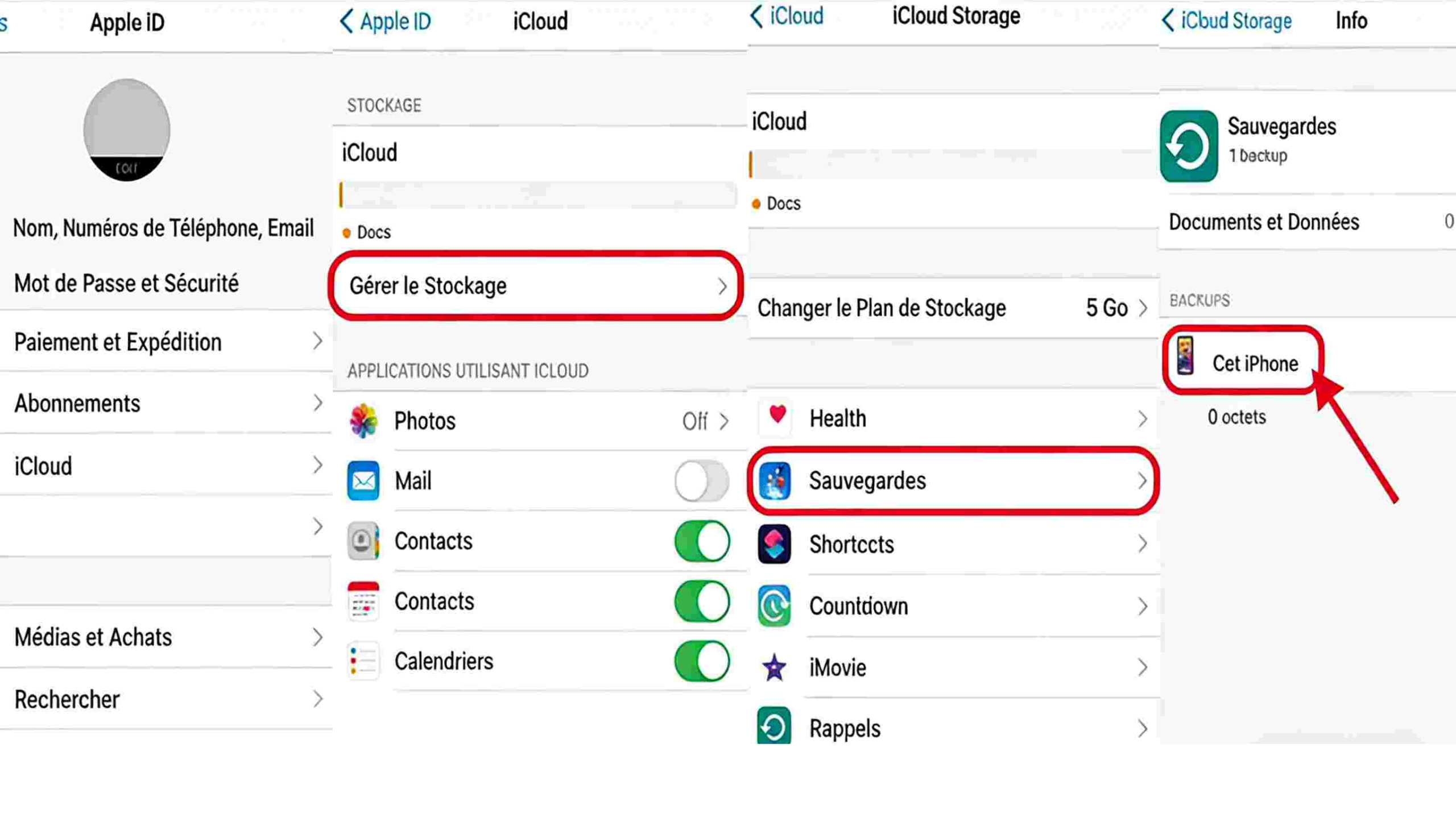Select the Shortcuts app icon
Image resolution: width=1456 pixels, height=818 pixels.
(x=774, y=544)
